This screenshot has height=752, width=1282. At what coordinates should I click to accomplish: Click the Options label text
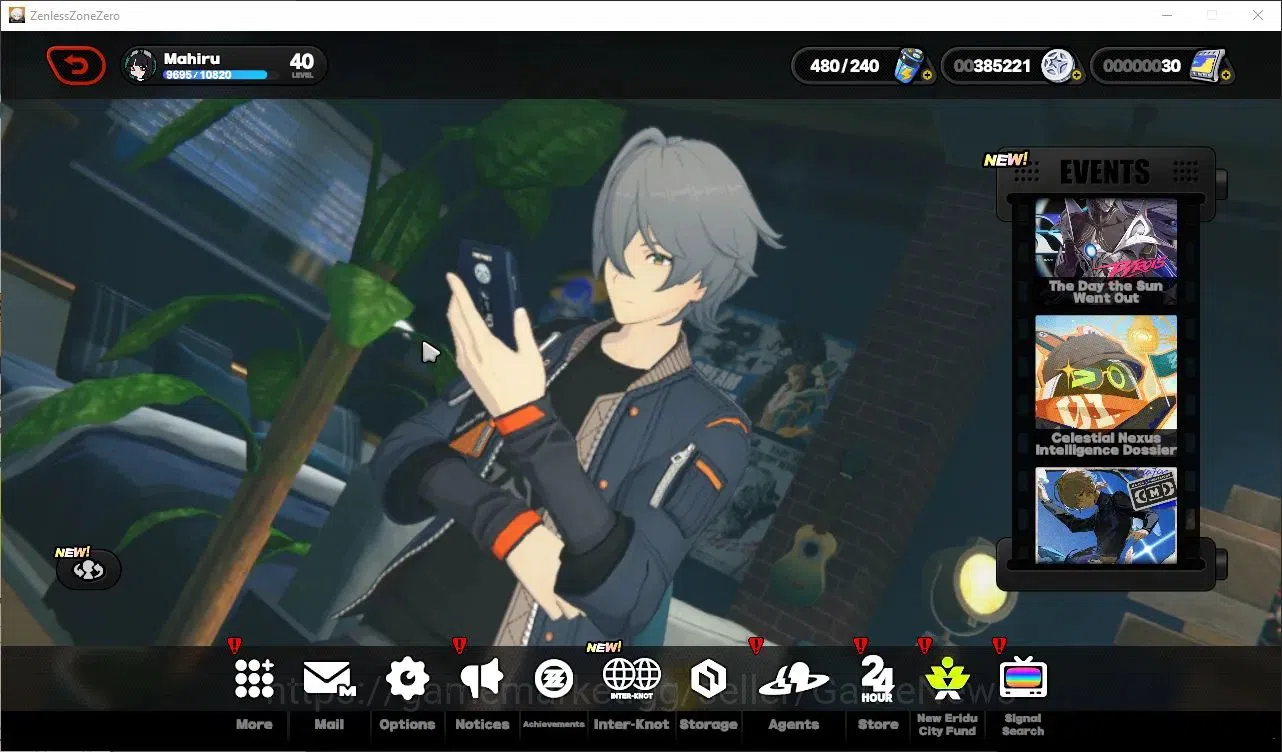[x=407, y=724]
